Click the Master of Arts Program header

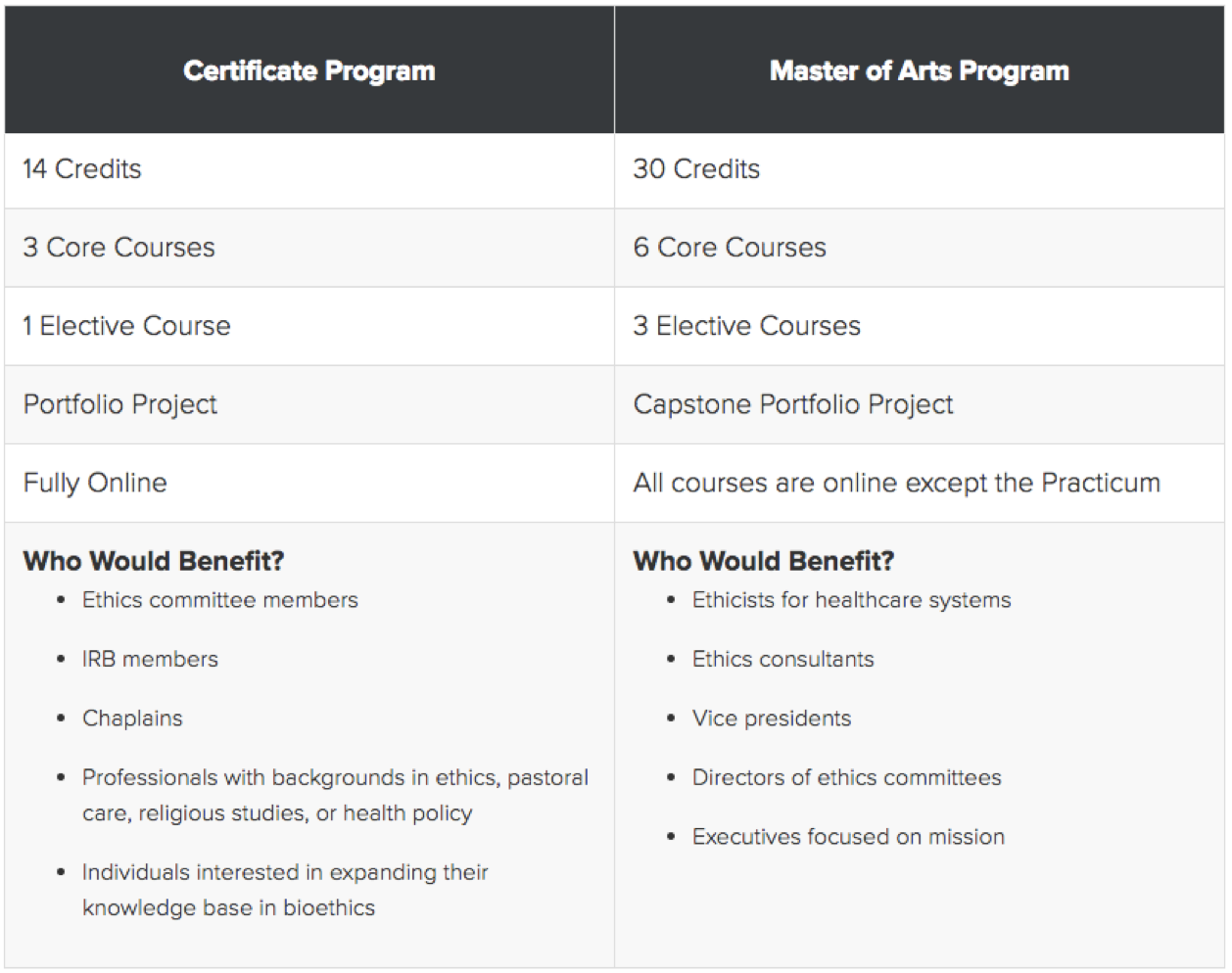coord(920,70)
